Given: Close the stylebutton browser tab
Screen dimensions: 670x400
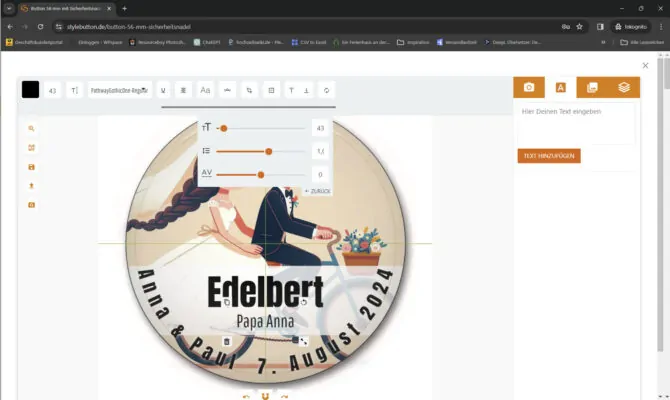Looking at the screenshot, I should click(109, 8).
